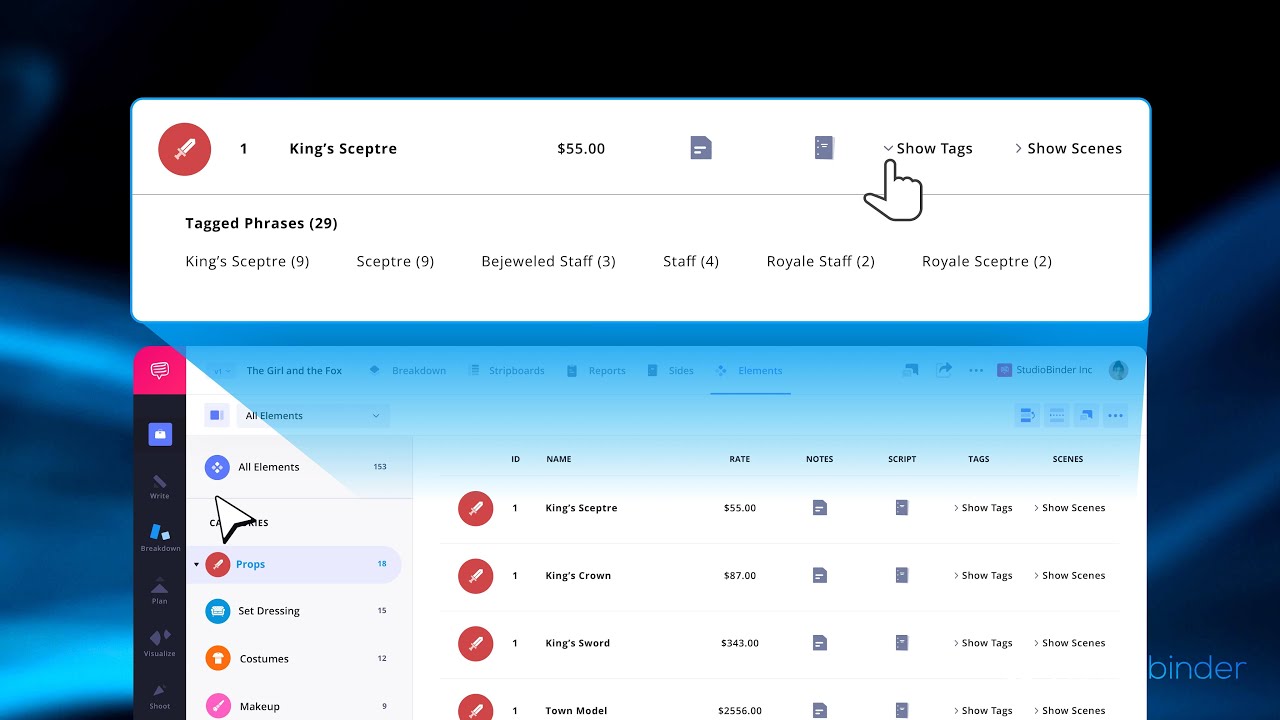The image size is (1280, 720).
Task: Open the All Elements dropdown filter
Action: pos(313,415)
